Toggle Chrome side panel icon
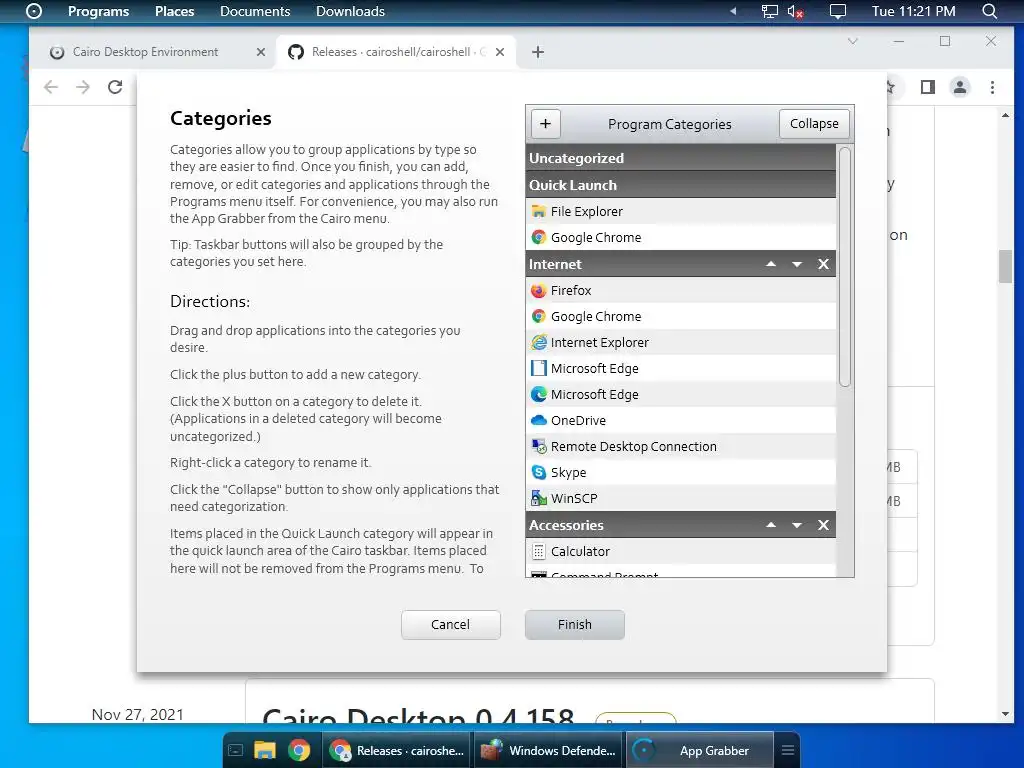This screenshot has height=768, width=1024. point(927,87)
